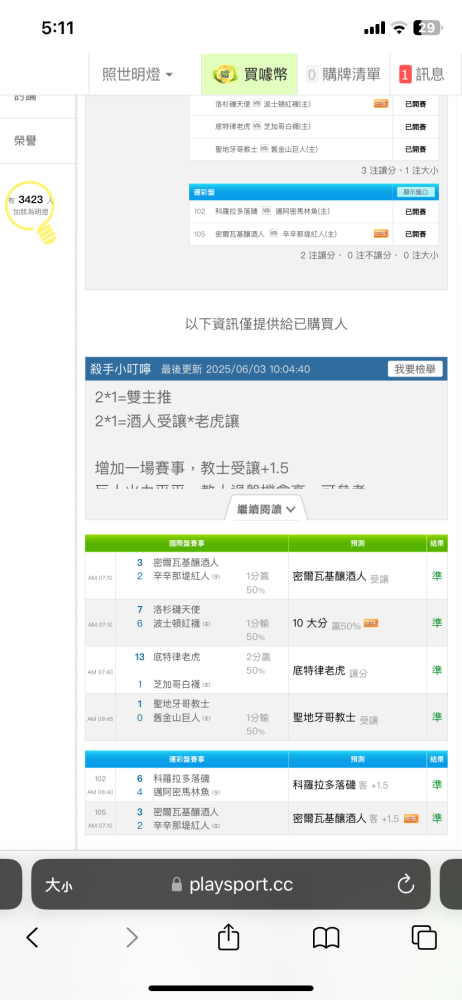Click the 我要檢舉 report button
462x1000 pixels.
(x=415, y=369)
